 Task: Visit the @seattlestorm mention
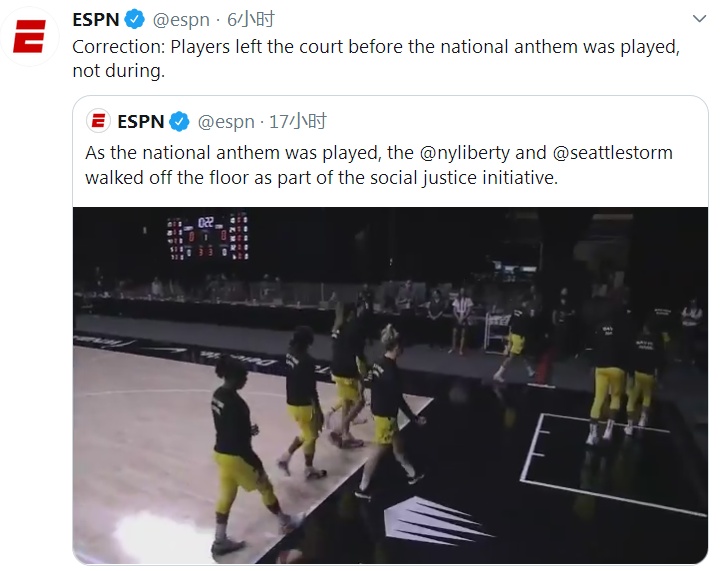click(x=612, y=153)
